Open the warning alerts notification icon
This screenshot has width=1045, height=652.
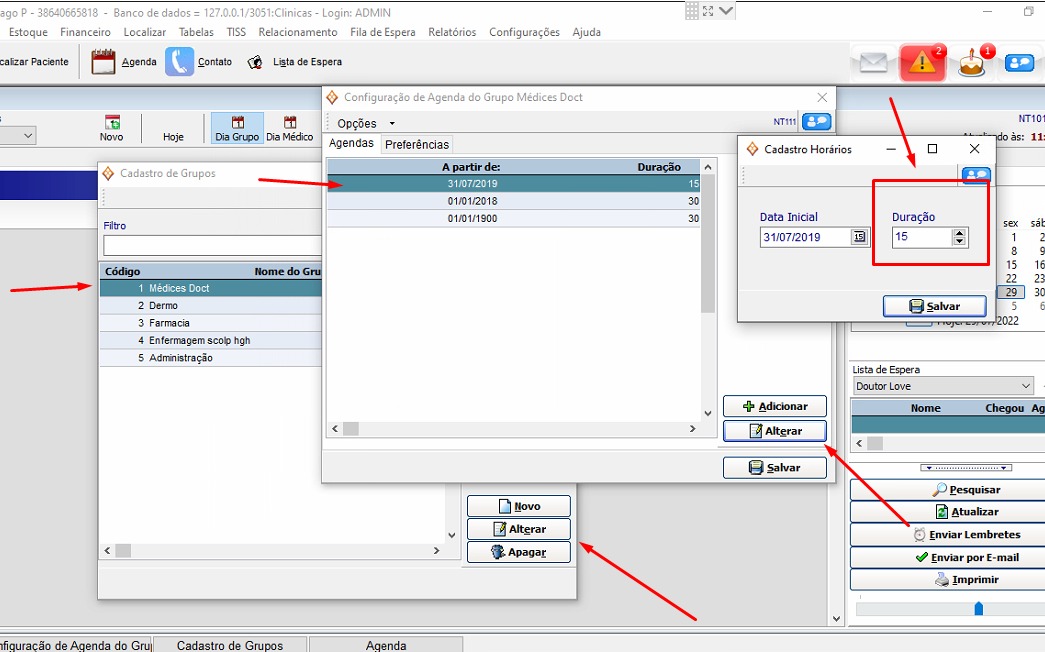[x=922, y=63]
